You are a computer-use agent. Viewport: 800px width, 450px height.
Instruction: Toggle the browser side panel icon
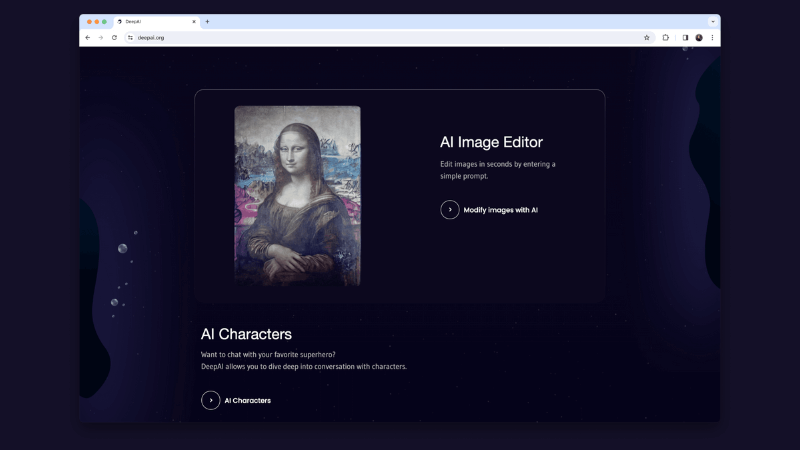coord(685,38)
